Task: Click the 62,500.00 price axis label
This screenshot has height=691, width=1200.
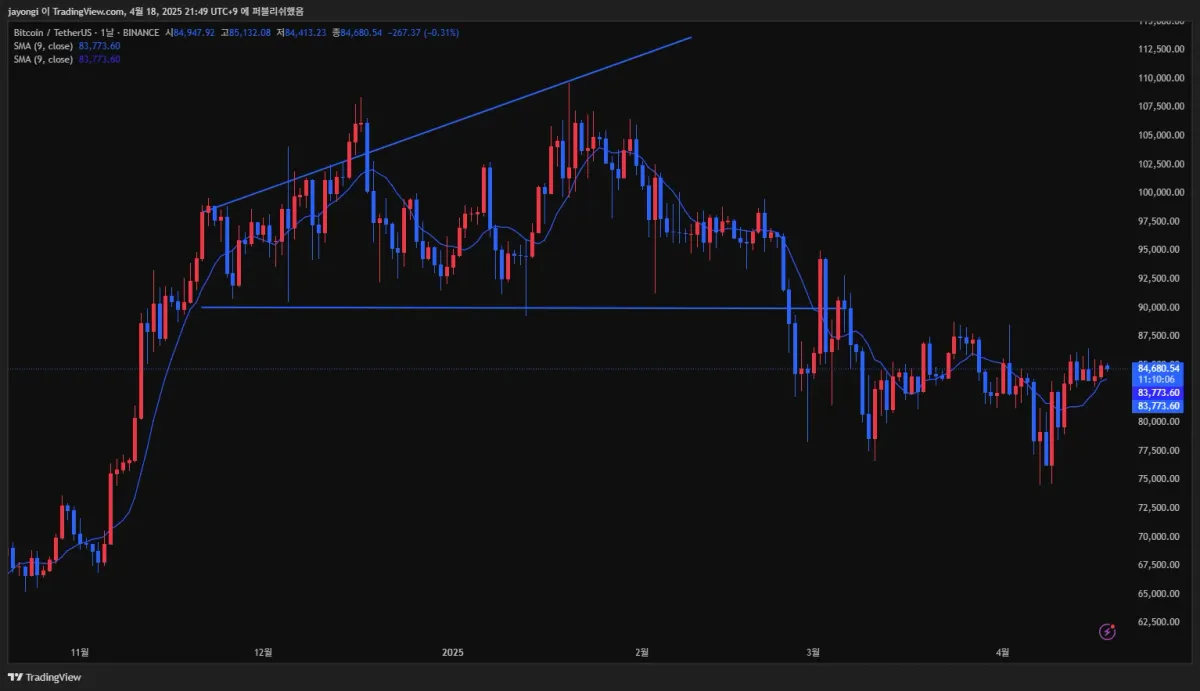Action: point(1160,622)
